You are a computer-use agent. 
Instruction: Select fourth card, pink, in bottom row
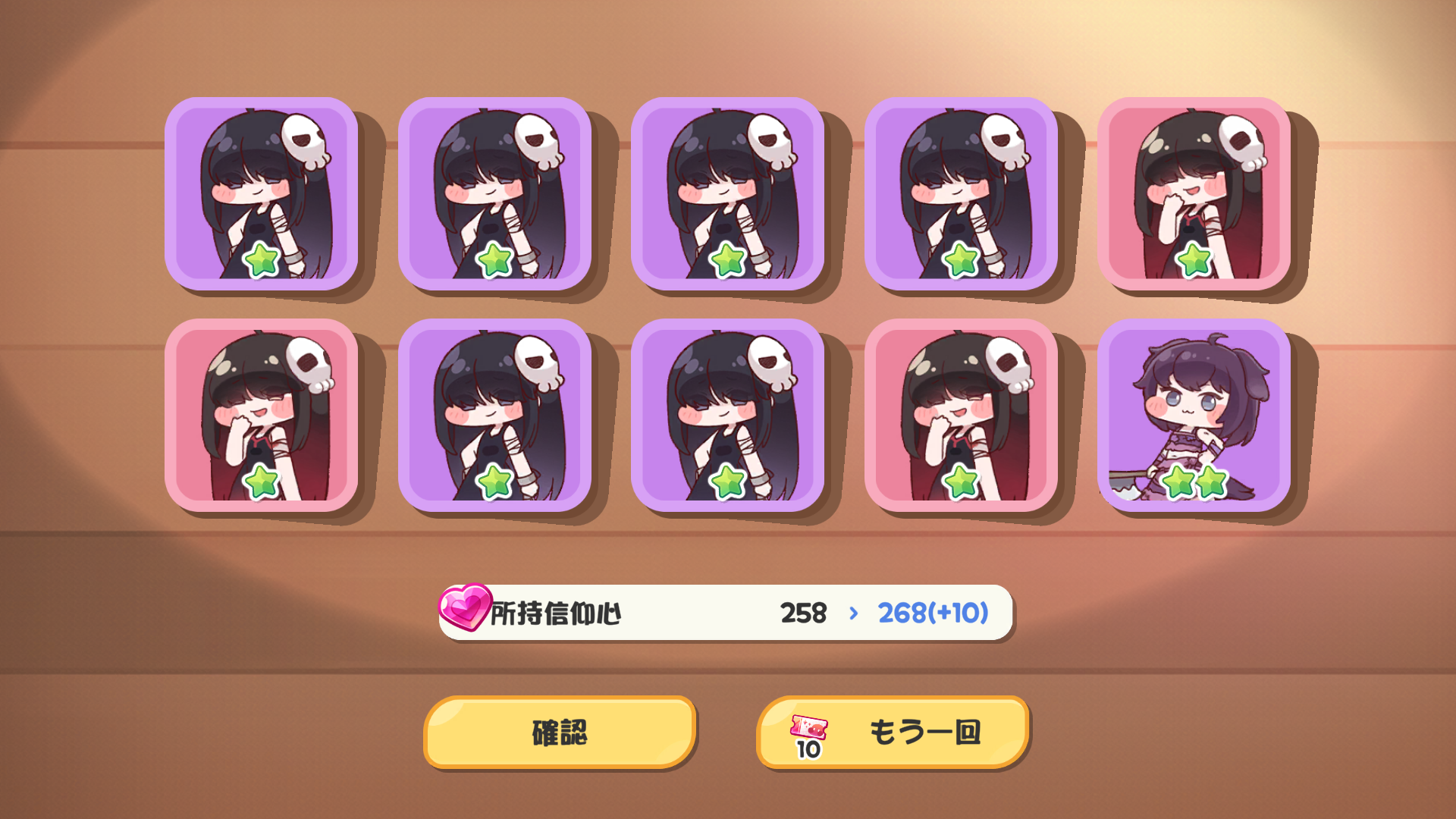(x=961, y=415)
